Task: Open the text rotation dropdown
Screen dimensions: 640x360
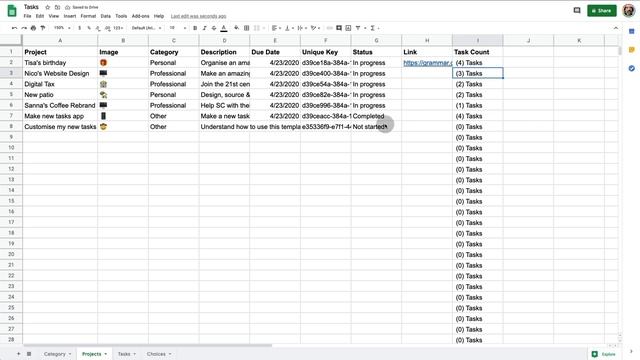Action: coord(315,28)
